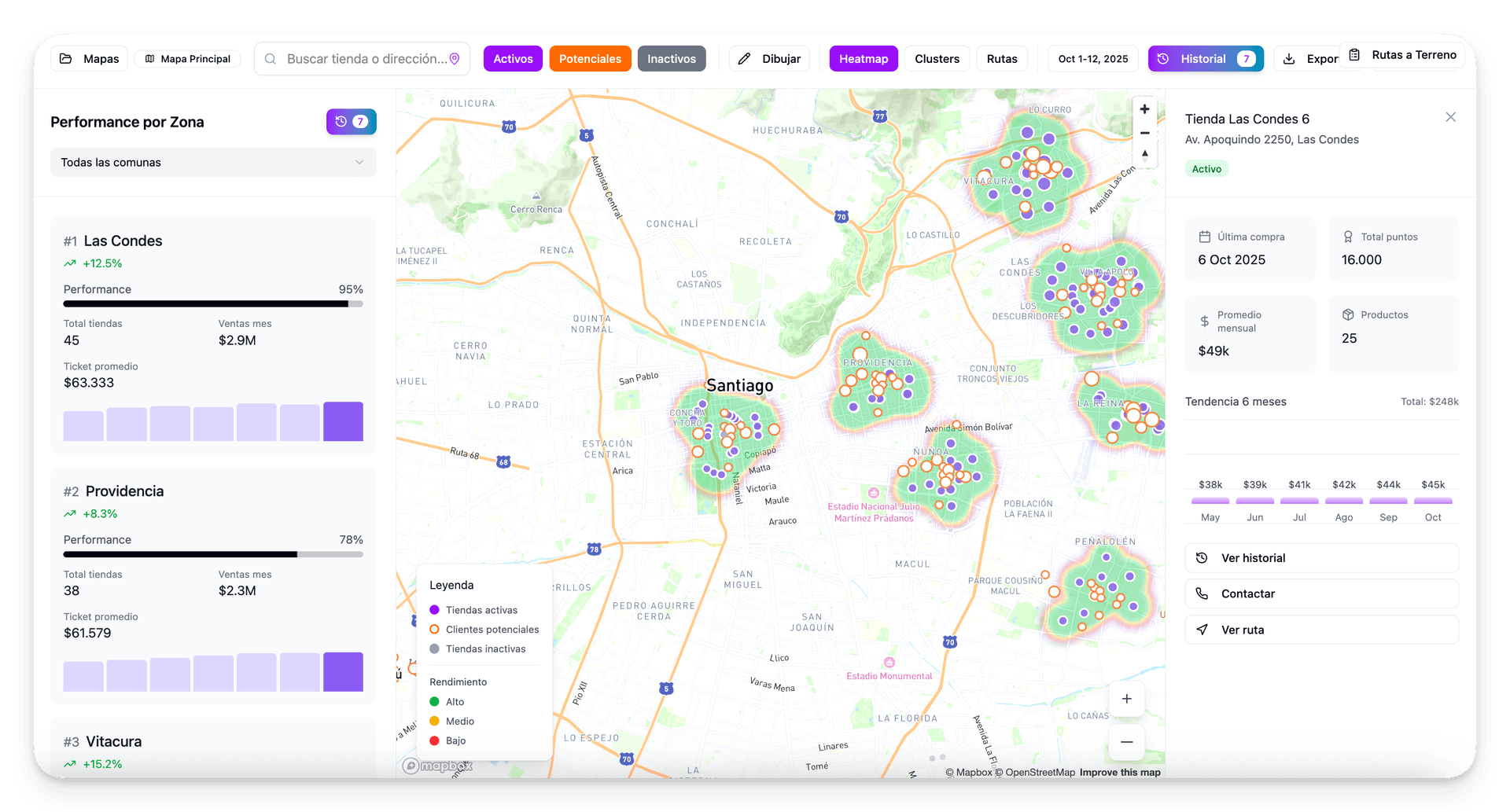Select the Rutas view
Screen dimensions: 1510x812
point(1002,58)
